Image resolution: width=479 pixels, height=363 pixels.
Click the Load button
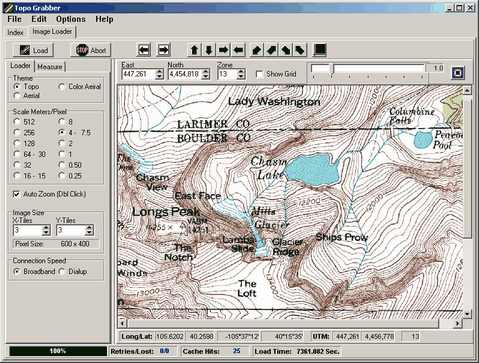click(x=33, y=50)
